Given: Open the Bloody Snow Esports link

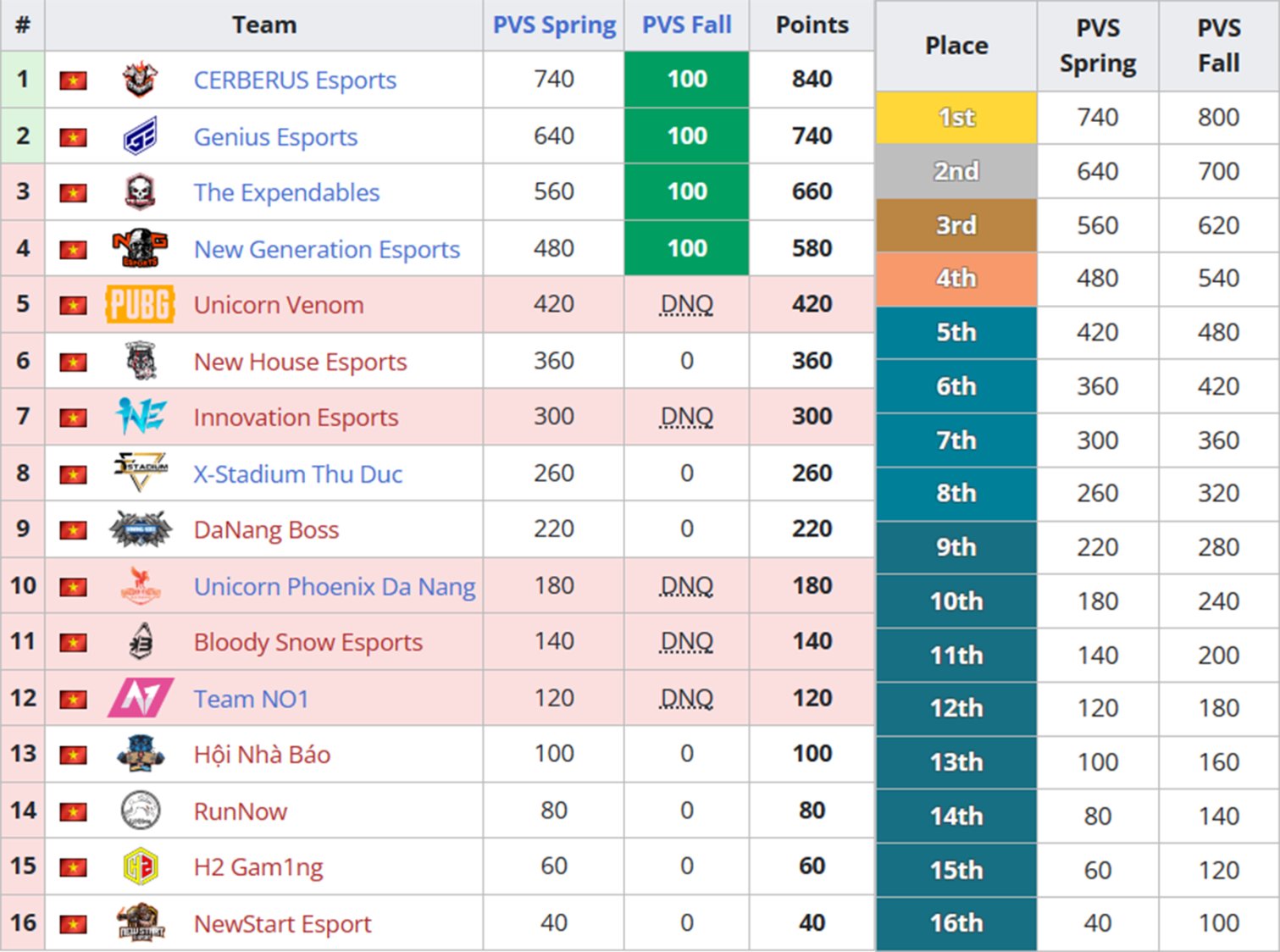Looking at the screenshot, I should click(x=308, y=642).
